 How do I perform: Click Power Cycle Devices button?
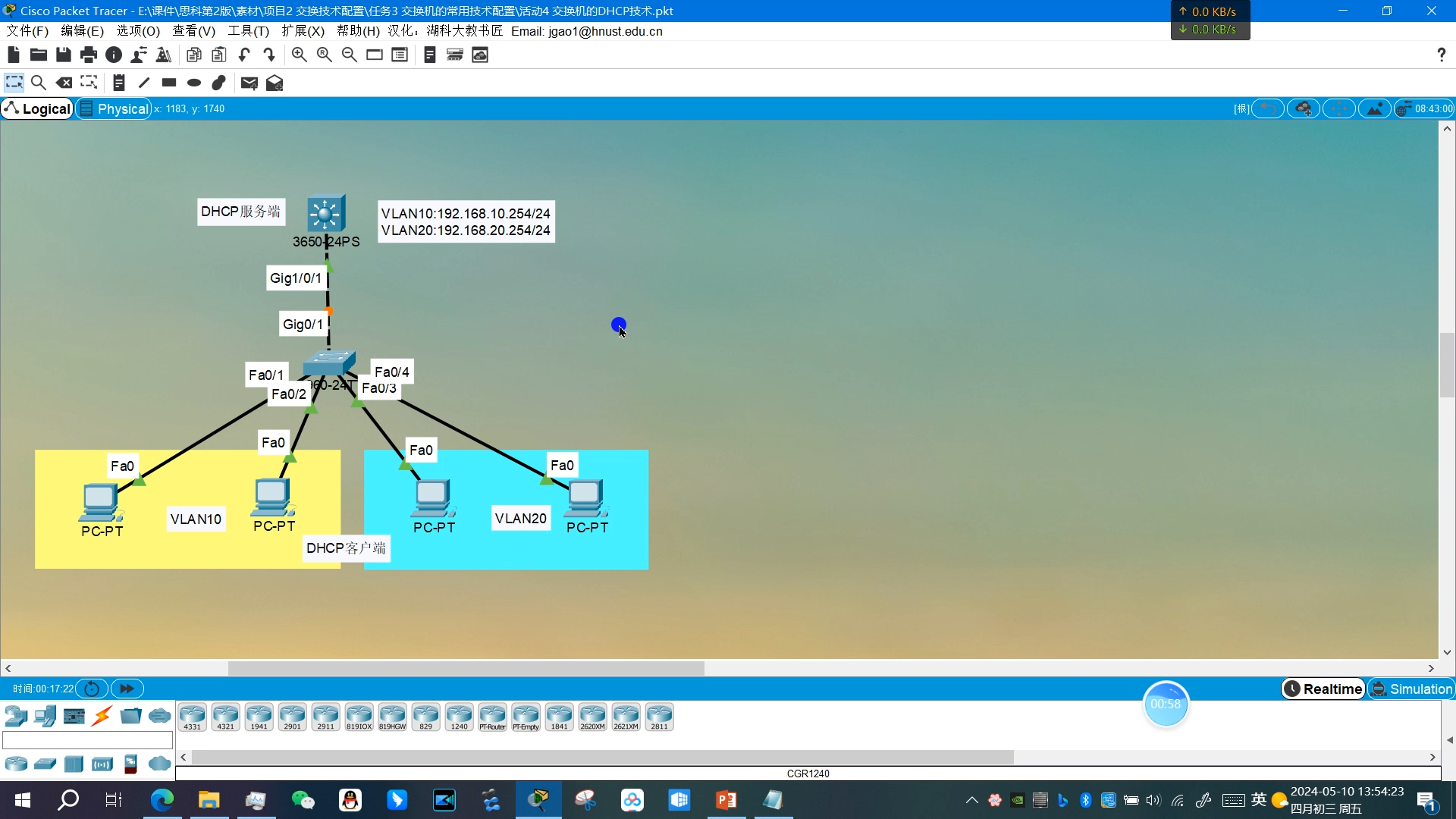tap(92, 689)
